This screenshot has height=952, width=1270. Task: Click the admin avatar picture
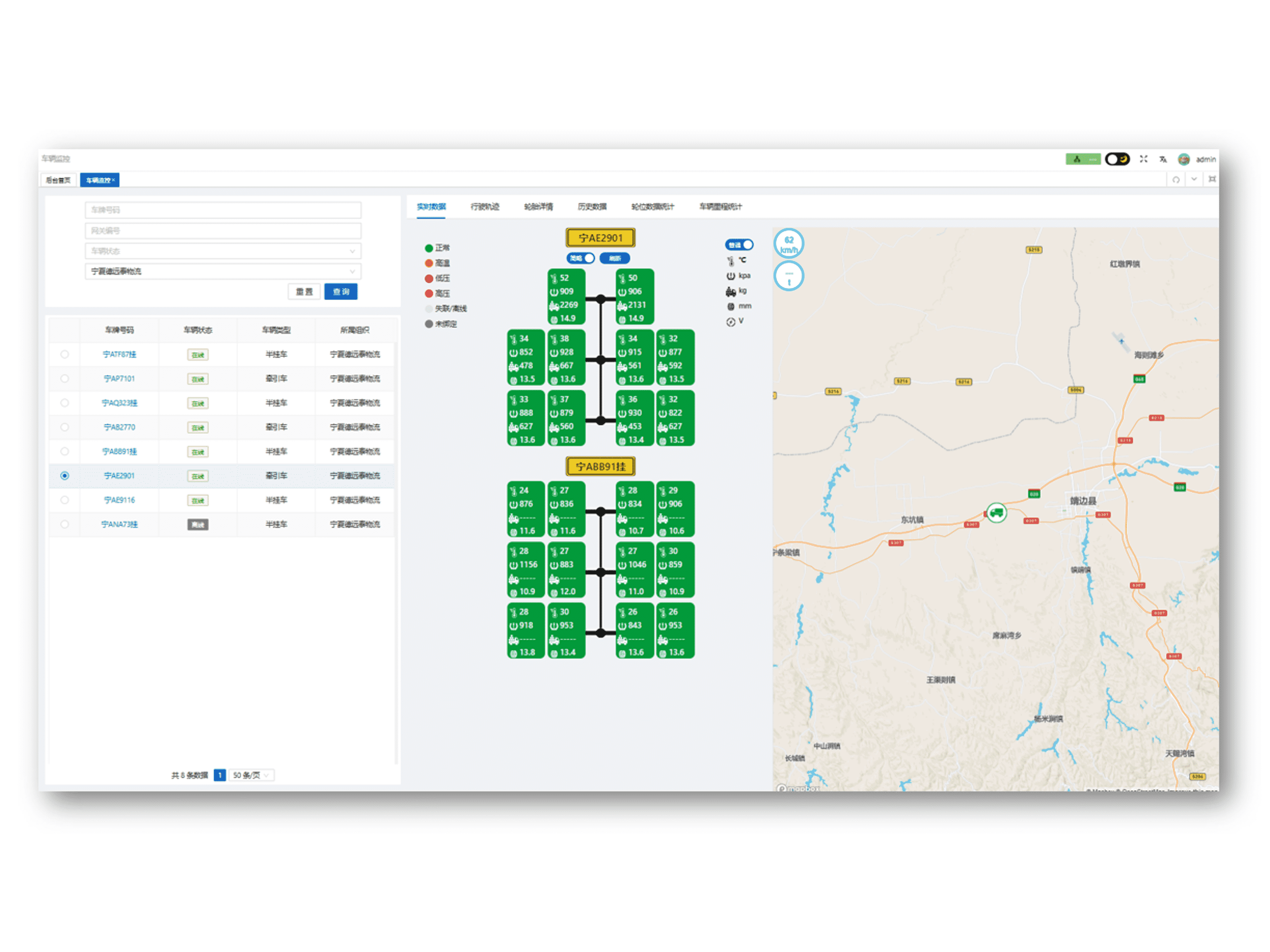[1183, 160]
